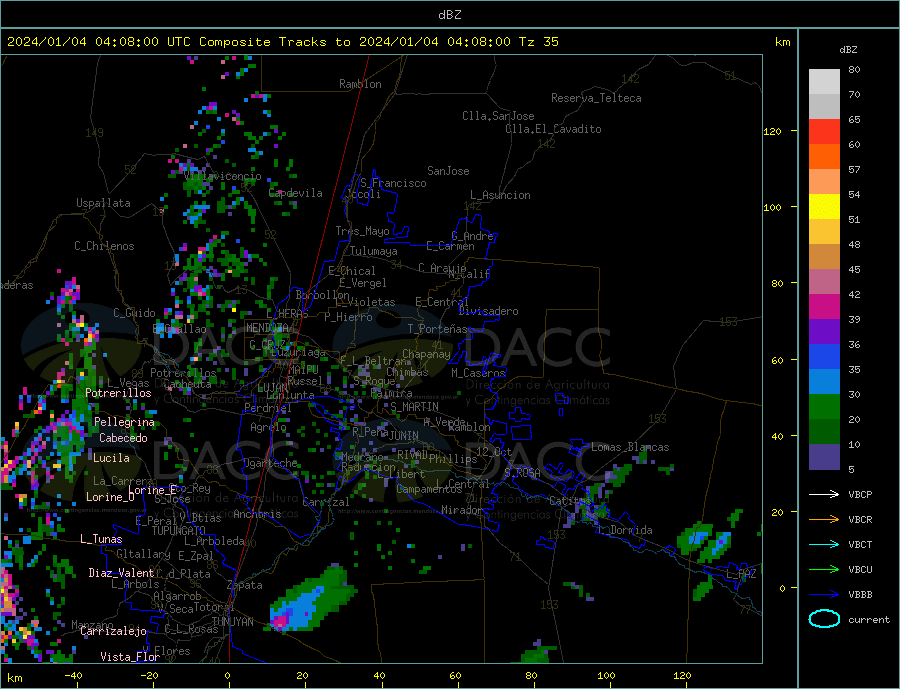Pick the medium green swatch below the 30 label
900x689 pixels.
(x=824, y=407)
